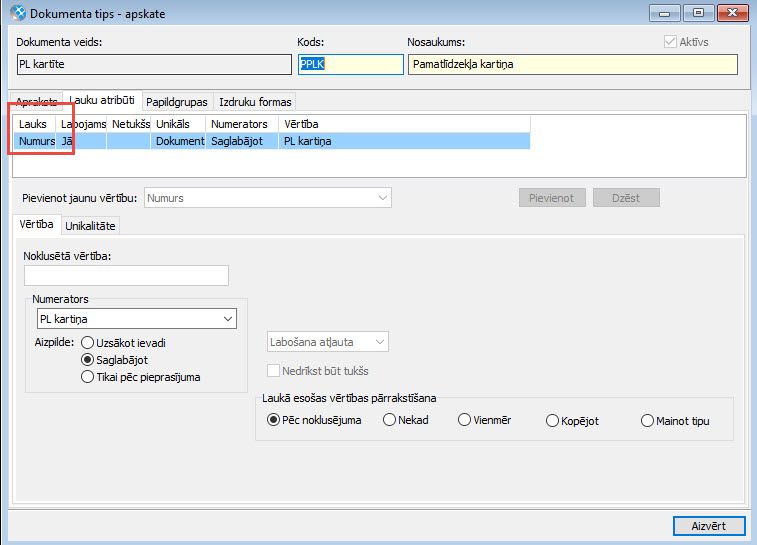Switch to the Apraksts tab
Screen dimensions: 757x545
(36, 102)
